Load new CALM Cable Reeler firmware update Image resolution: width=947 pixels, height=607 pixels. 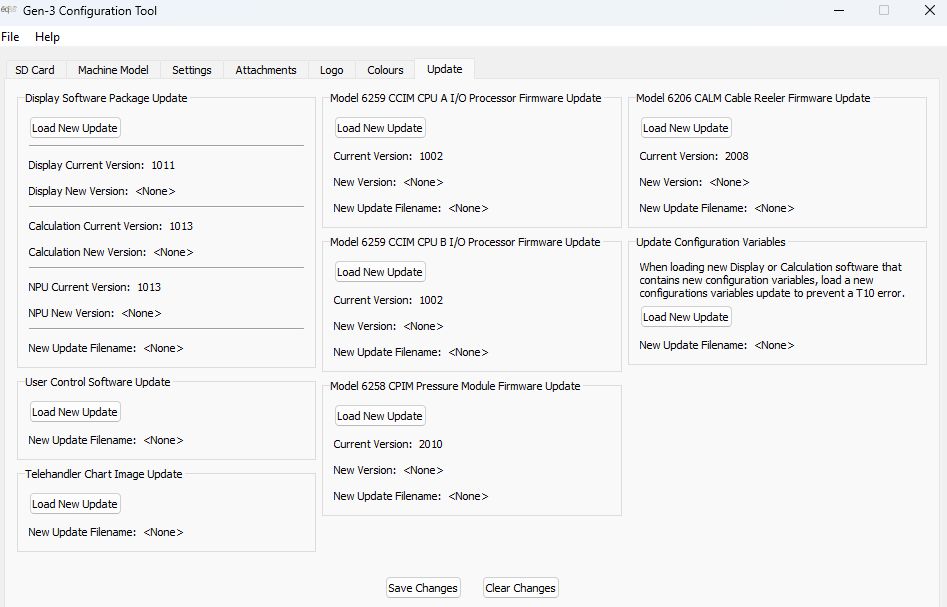[685, 128]
